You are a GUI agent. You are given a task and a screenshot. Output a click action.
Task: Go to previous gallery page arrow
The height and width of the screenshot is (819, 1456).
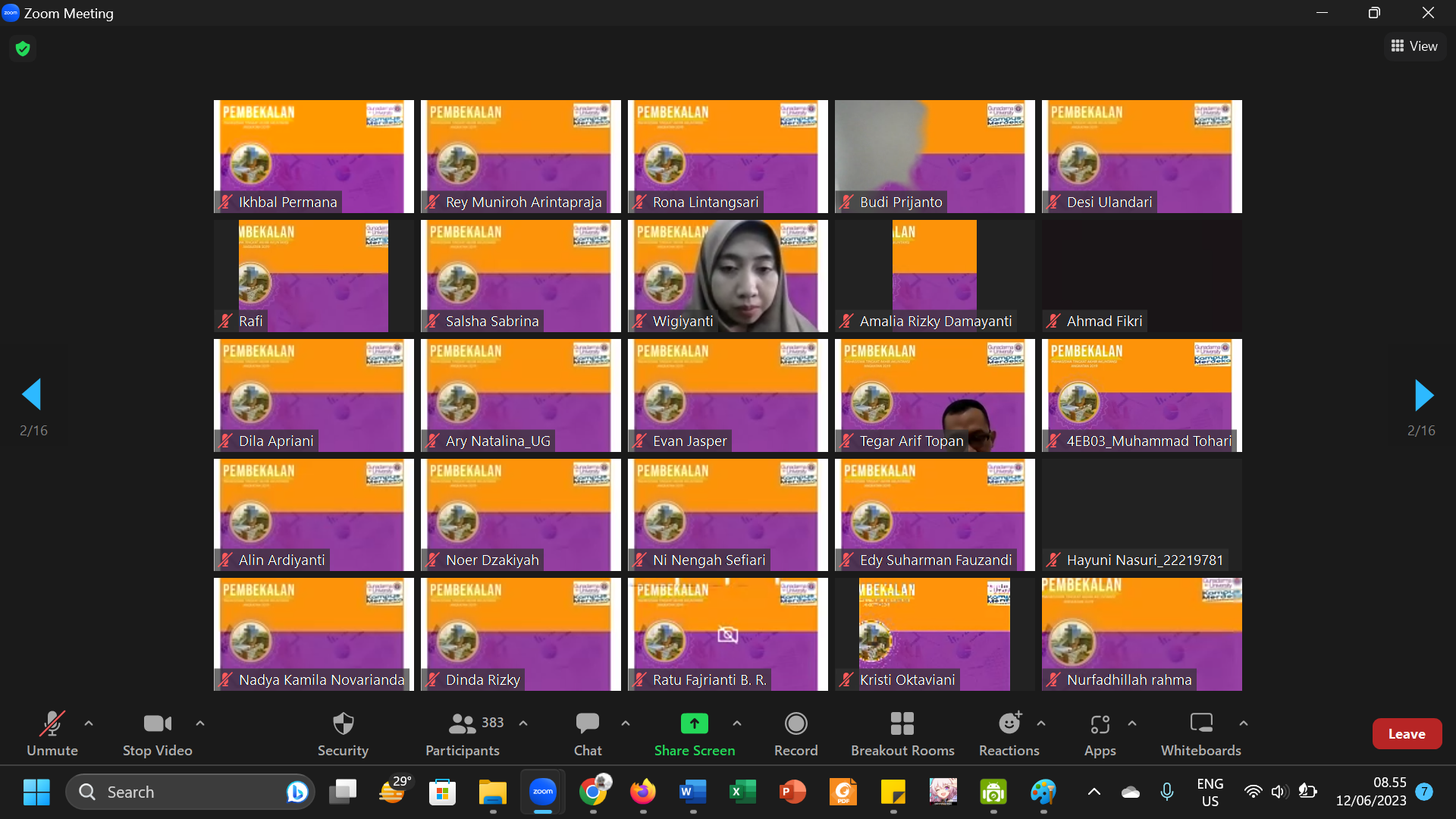coord(32,394)
